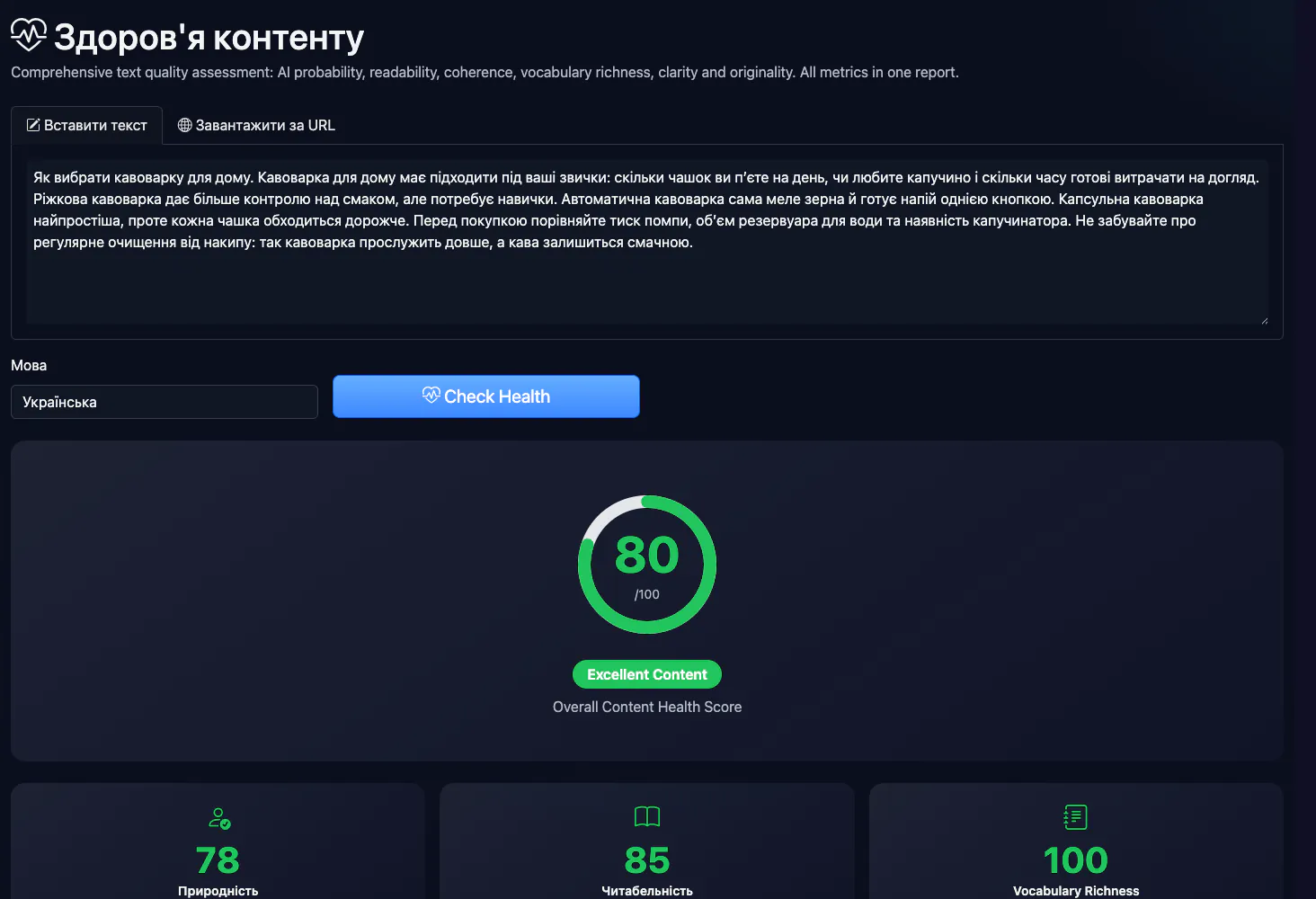Click the Vocabulary Richness metric label

1076,891
